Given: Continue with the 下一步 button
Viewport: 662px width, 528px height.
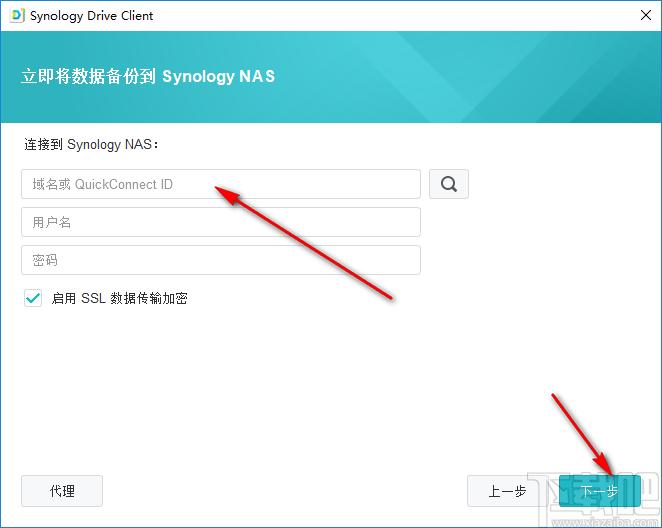Looking at the screenshot, I should 600,491.
